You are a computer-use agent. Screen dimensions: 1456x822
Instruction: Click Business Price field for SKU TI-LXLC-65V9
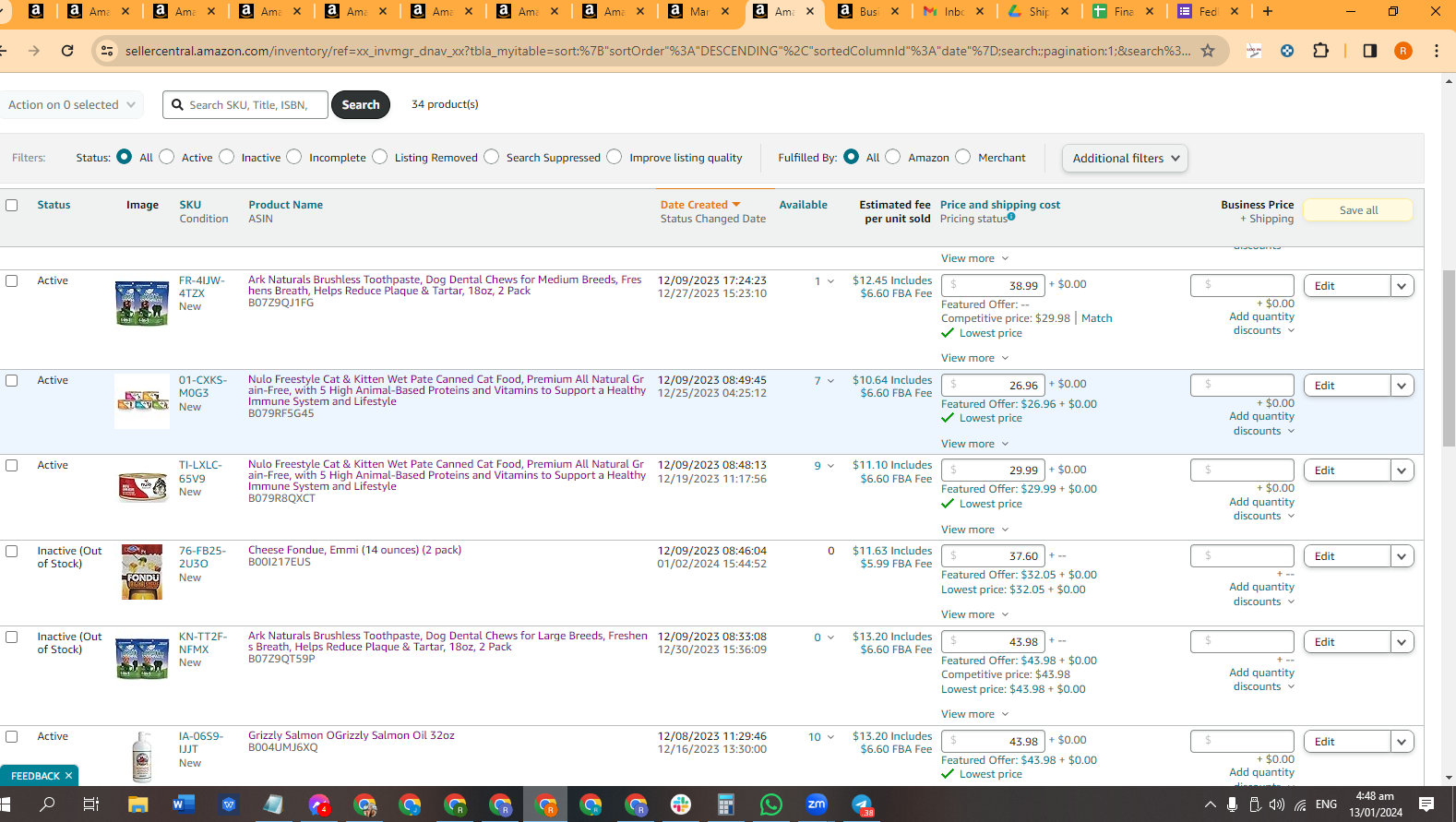coord(1242,471)
